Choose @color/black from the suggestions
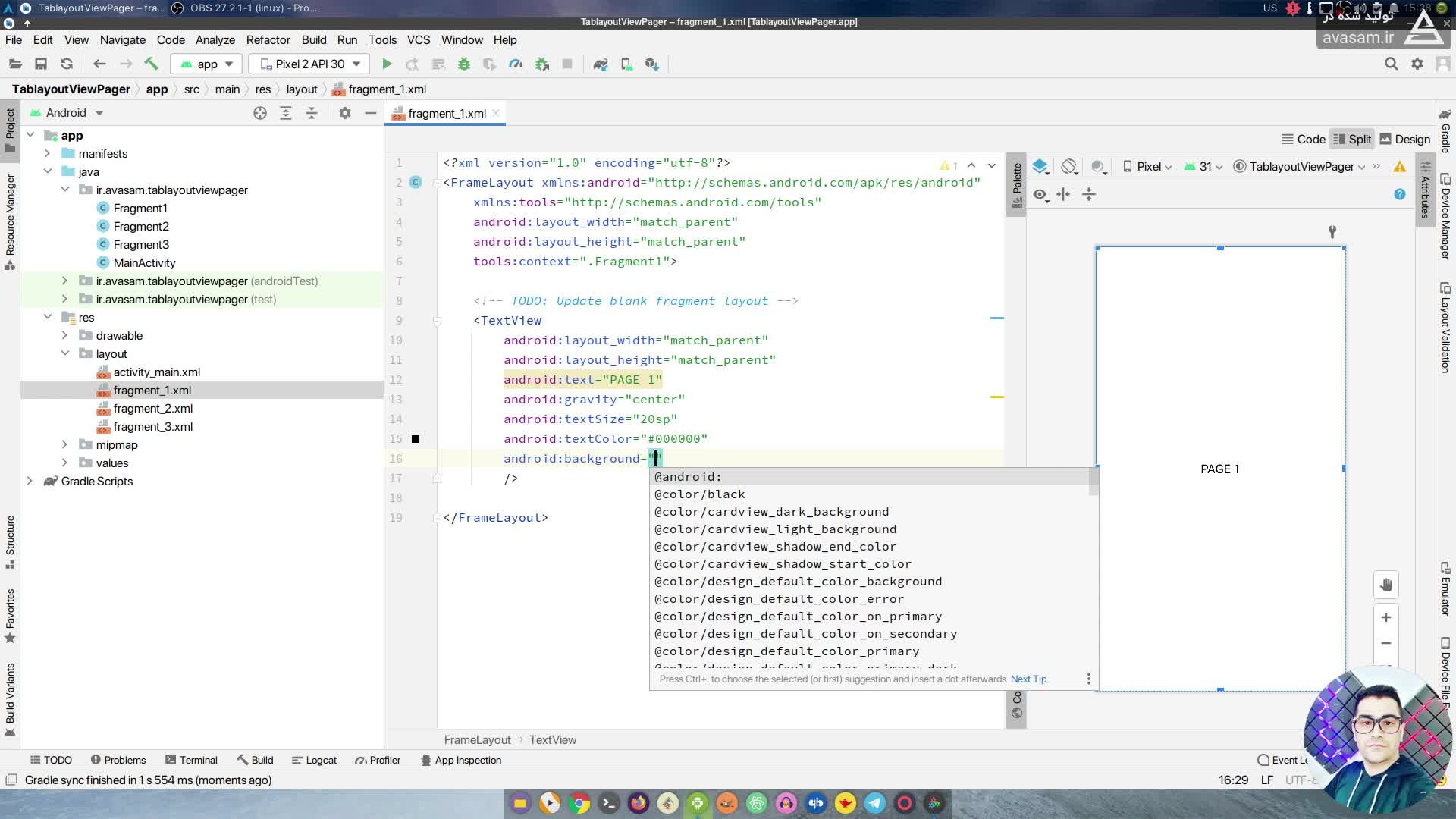 [699, 494]
